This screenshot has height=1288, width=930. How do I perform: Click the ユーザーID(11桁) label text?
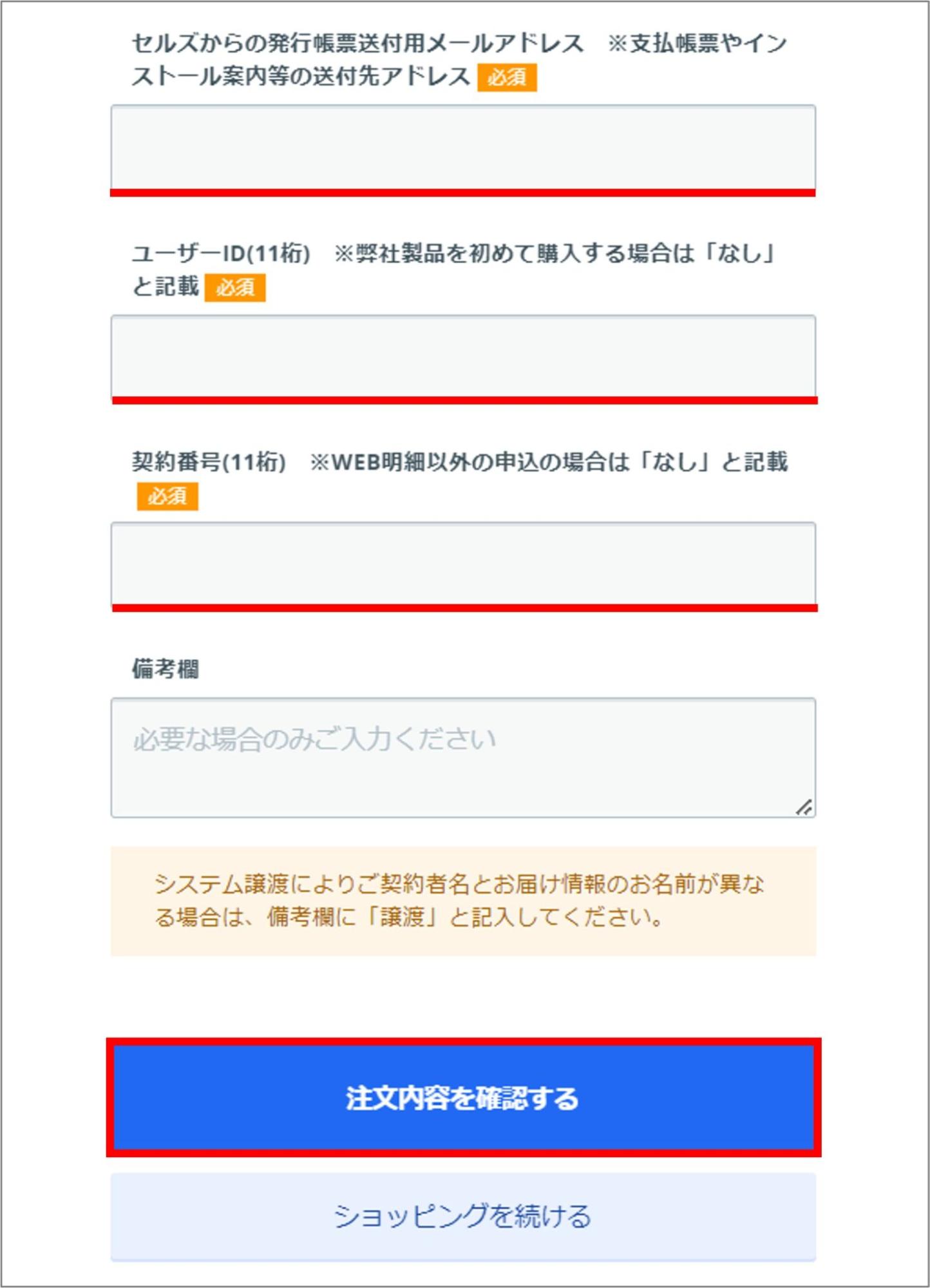[222, 253]
